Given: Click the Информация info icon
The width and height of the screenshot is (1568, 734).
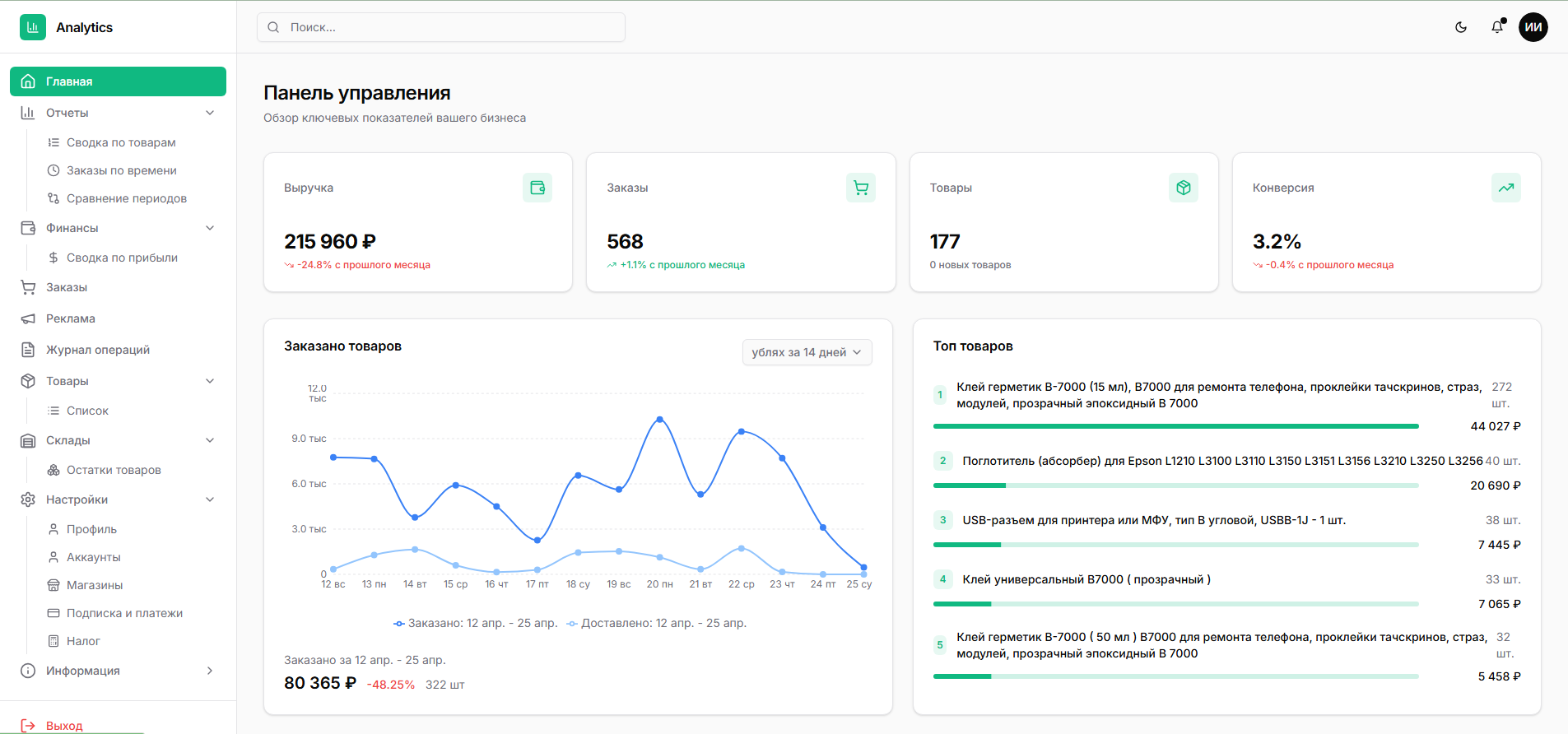Looking at the screenshot, I should pos(28,671).
